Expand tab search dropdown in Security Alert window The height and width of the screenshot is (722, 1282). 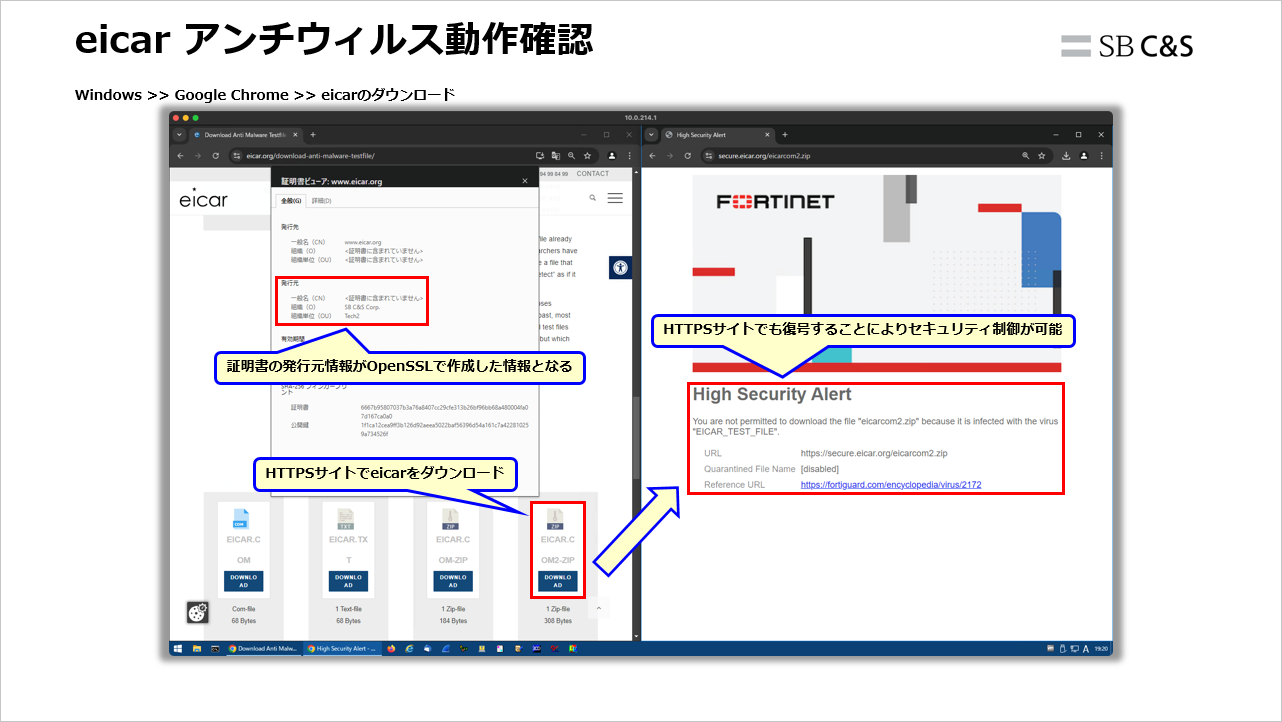pyautogui.click(x=652, y=134)
